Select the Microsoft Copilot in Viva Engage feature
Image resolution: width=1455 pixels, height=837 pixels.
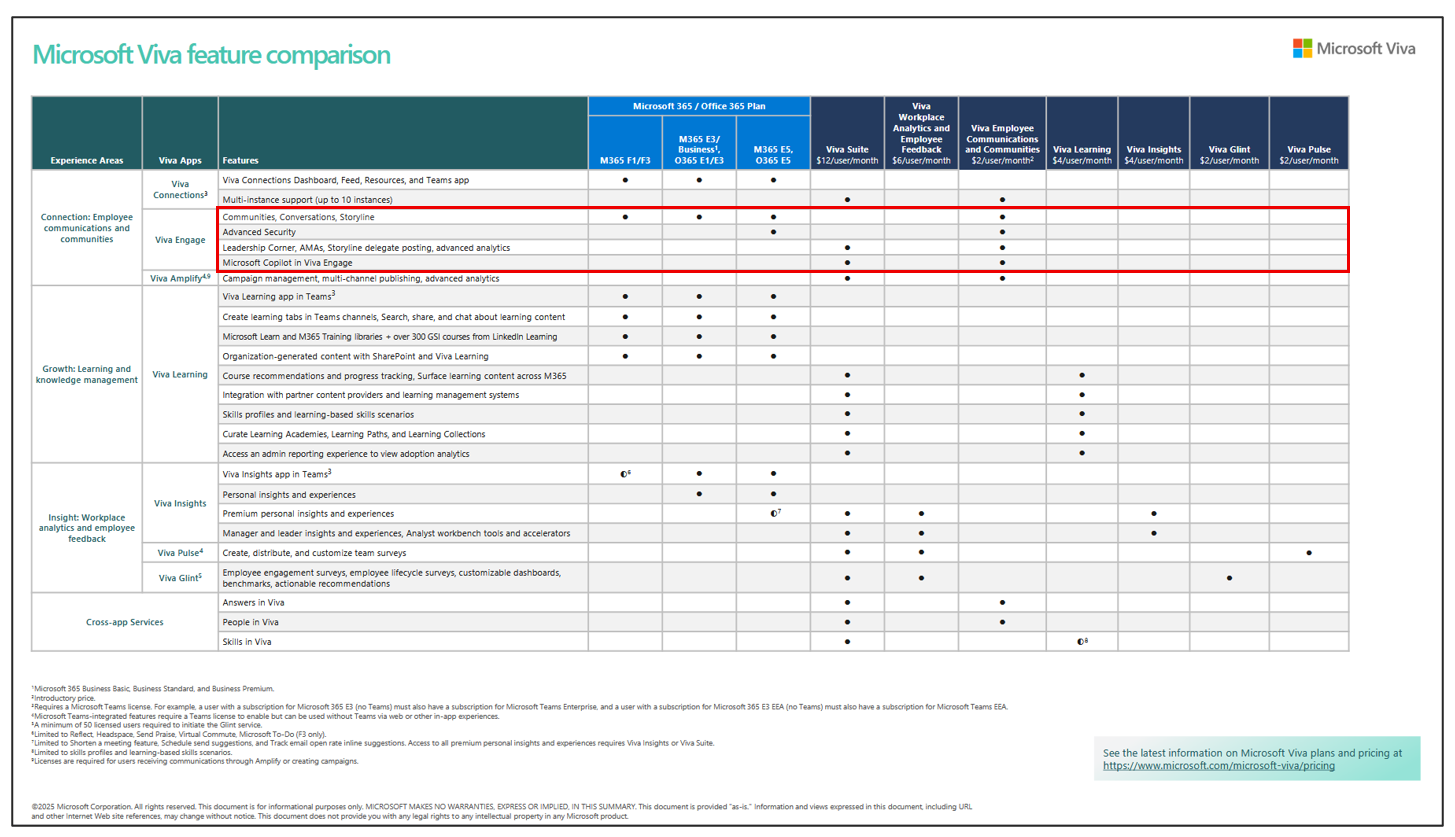pyautogui.click(x=287, y=263)
